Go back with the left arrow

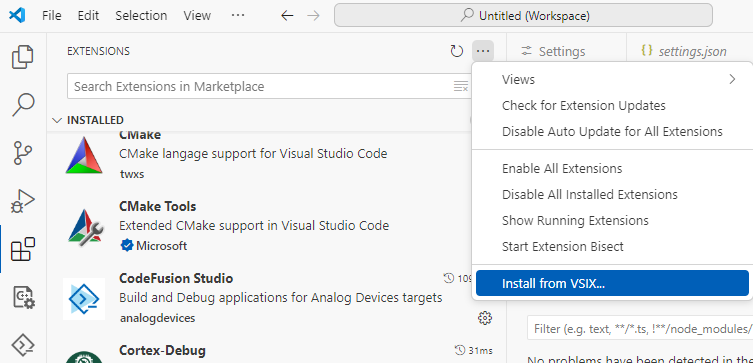point(287,16)
